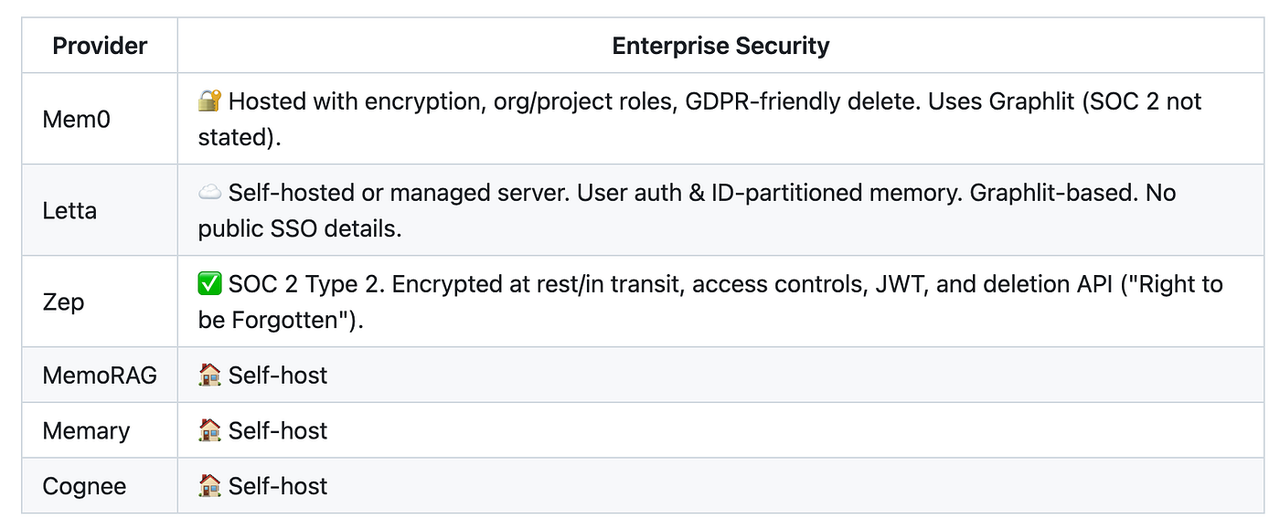Click the Provider column header

pos(100,46)
